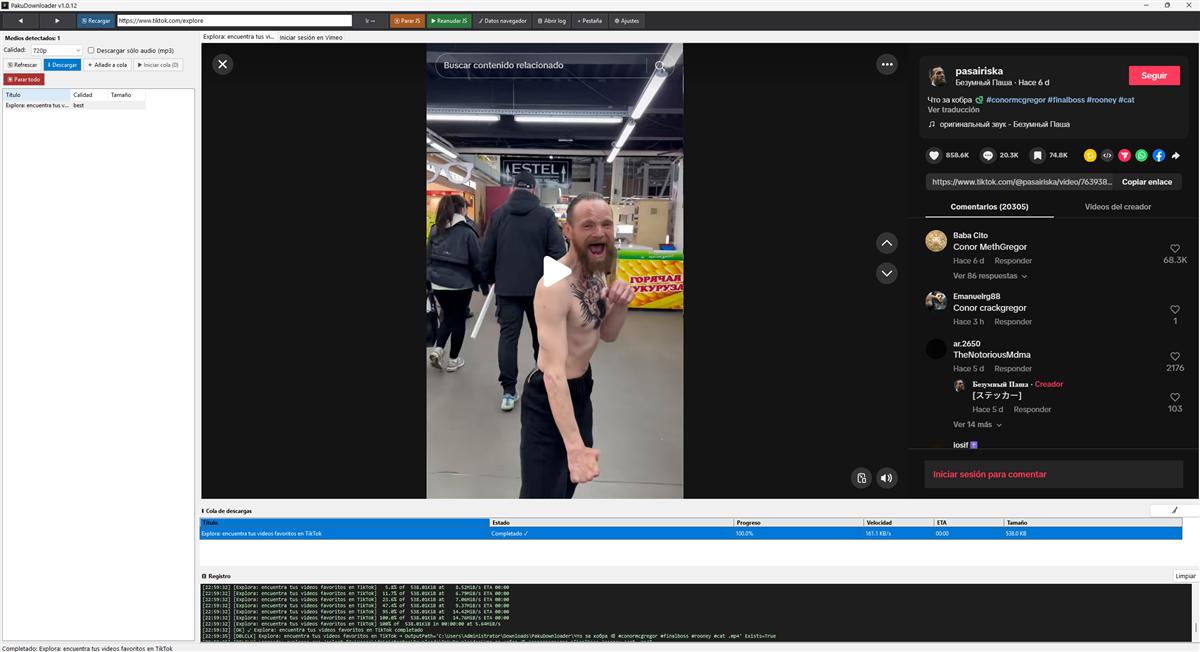
Task: Open the #conormcgregor hashtag
Action: coord(1016,100)
